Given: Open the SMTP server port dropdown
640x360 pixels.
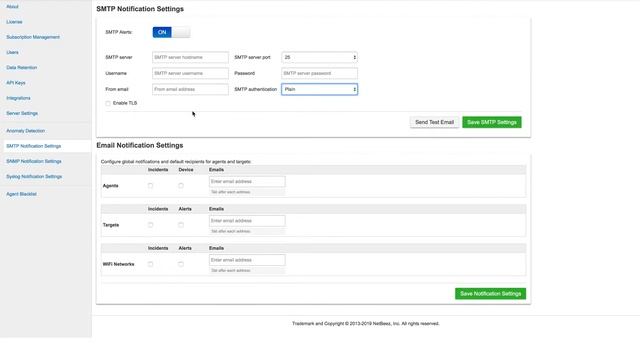Looking at the screenshot, I should (320, 57).
